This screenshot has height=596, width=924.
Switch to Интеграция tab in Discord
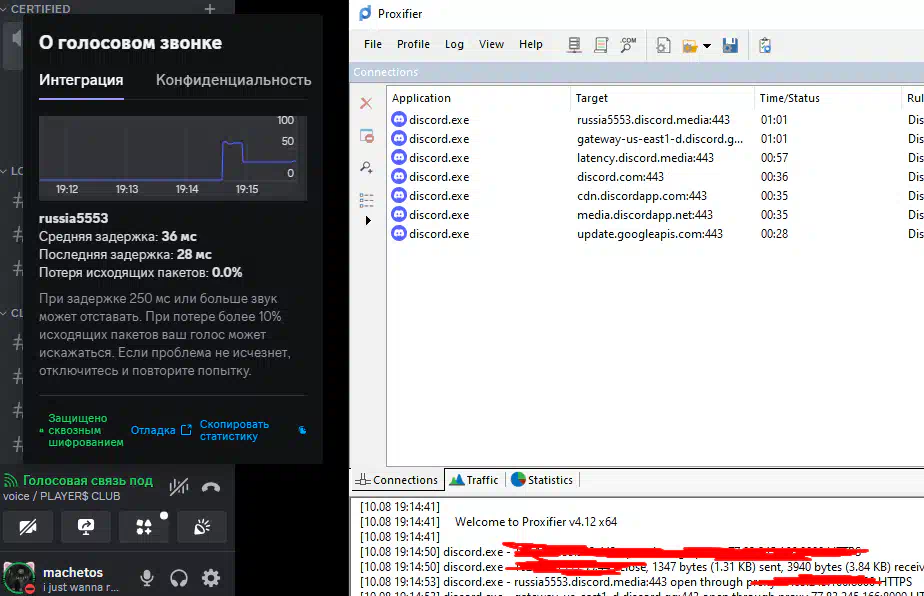[81, 80]
